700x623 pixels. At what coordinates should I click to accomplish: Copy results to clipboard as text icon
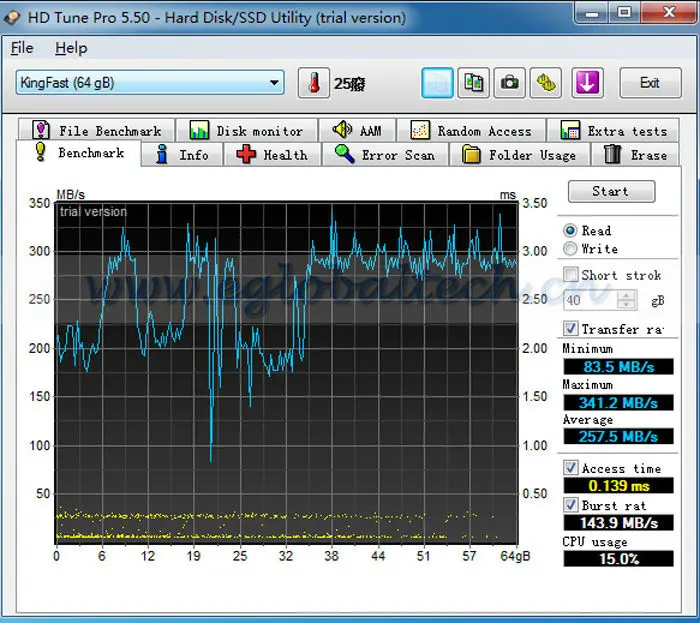click(436, 83)
